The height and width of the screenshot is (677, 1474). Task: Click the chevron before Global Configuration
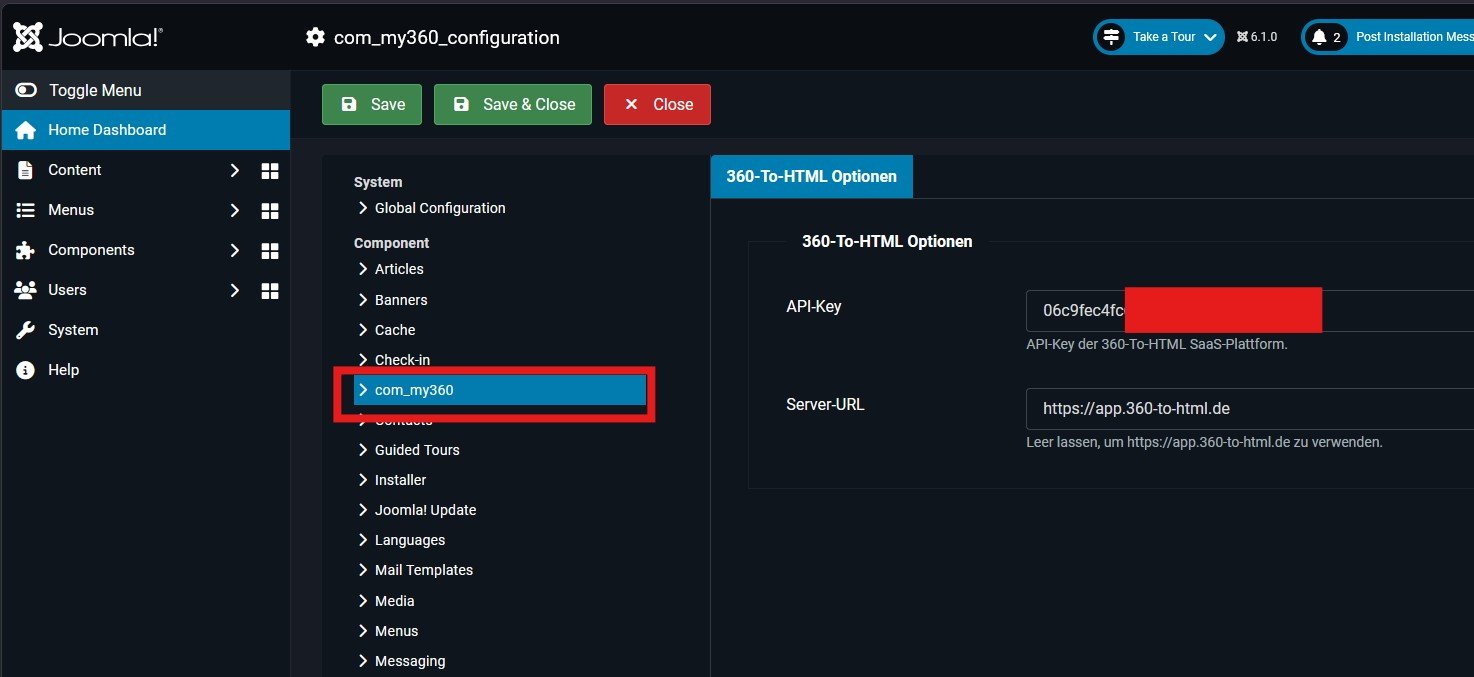363,208
